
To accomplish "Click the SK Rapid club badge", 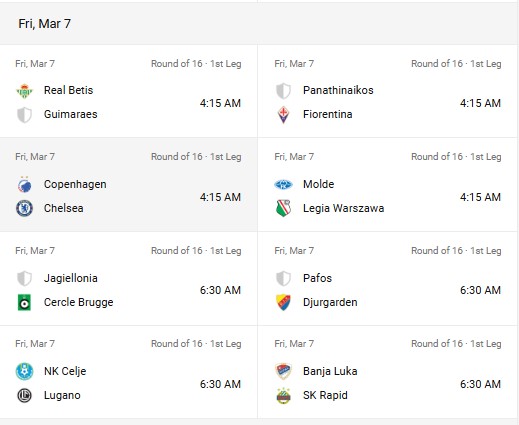I will click(x=283, y=395).
